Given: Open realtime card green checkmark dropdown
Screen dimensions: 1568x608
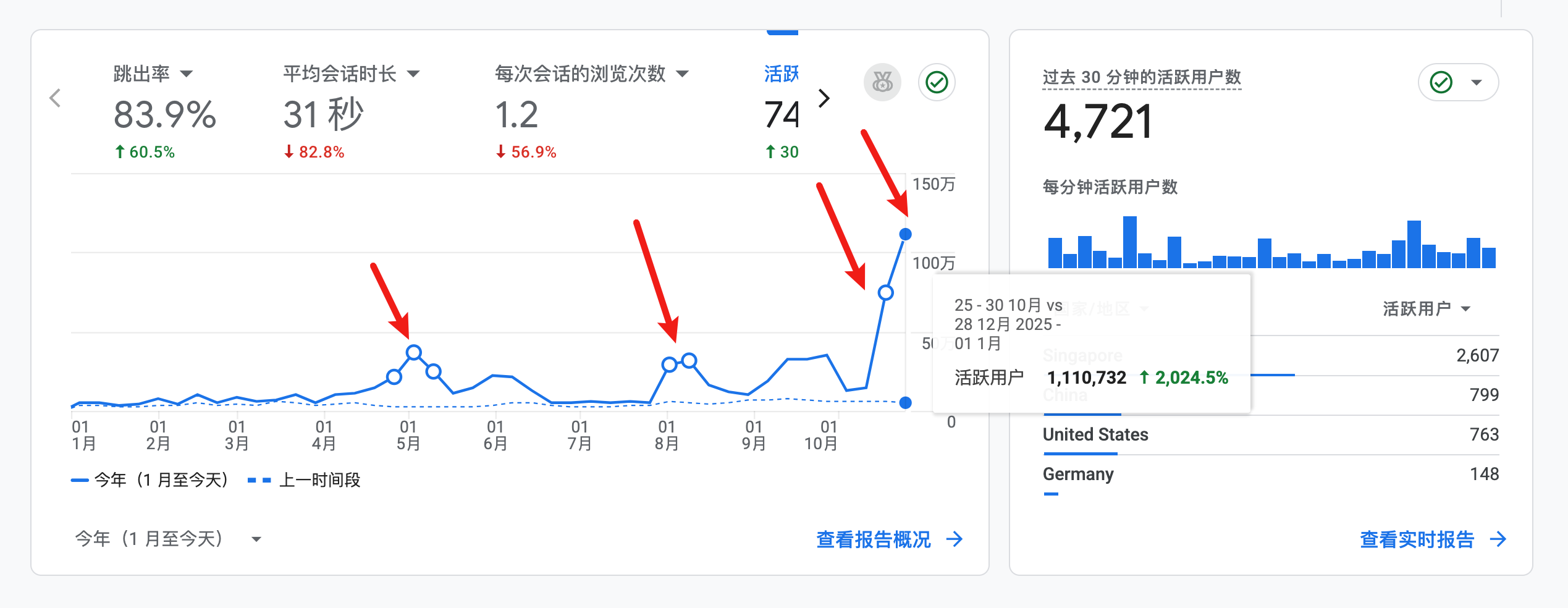Looking at the screenshot, I should [1458, 82].
